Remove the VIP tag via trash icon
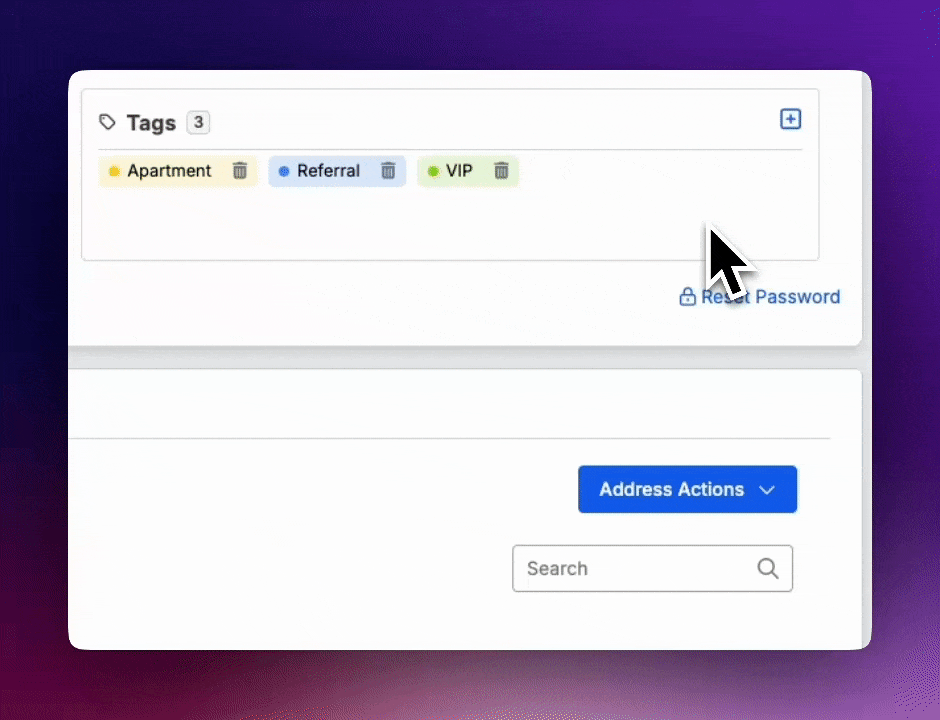The image size is (940, 720). 501,171
